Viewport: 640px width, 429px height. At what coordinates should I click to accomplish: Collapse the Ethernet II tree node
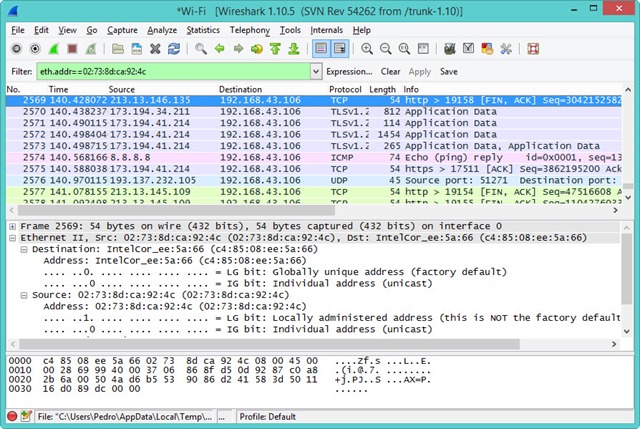(12, 238)
